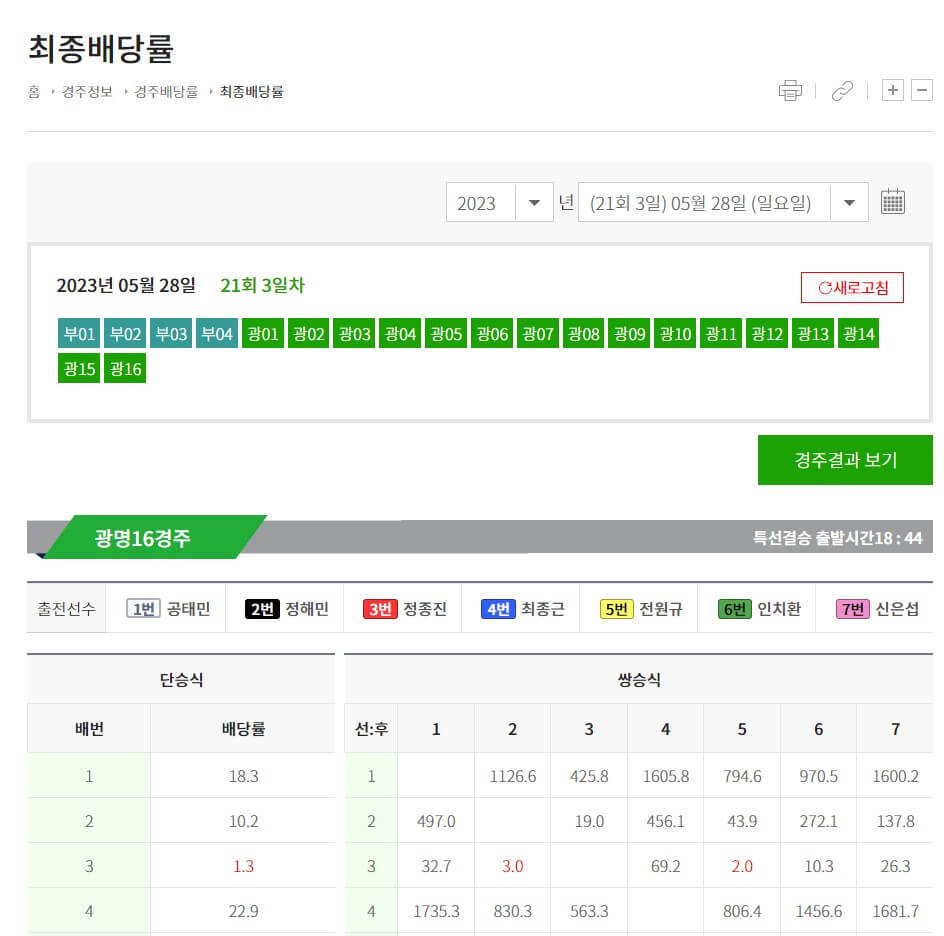Select race tab 부04
944x936 pixels.
[x=216, y=333]
